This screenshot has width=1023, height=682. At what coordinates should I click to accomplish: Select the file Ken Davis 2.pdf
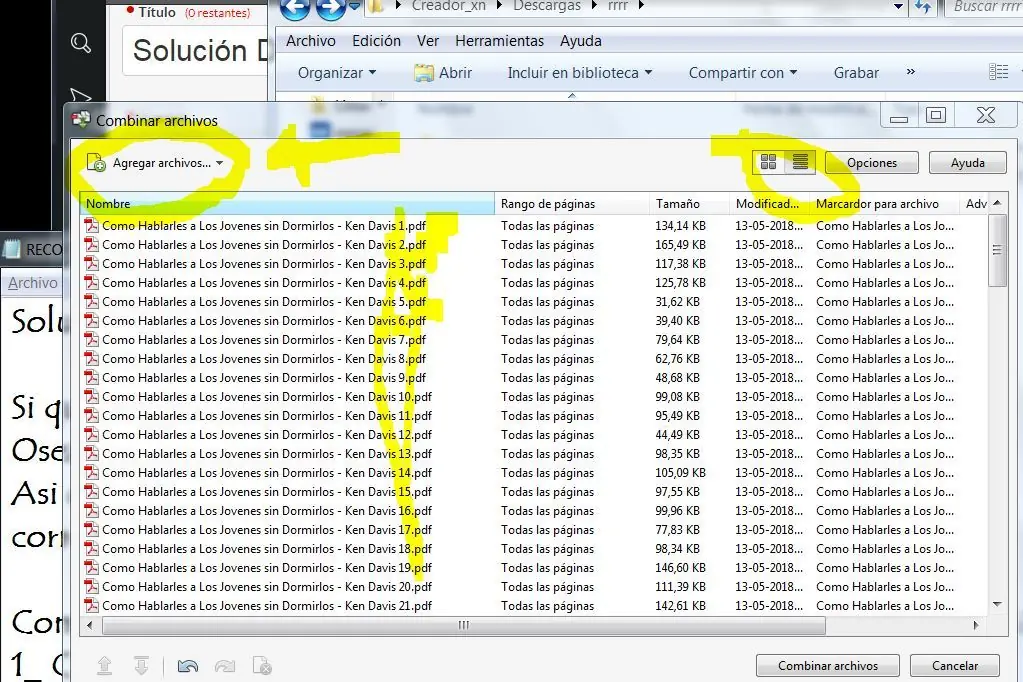pyautogui.click(x=264, y=245)
